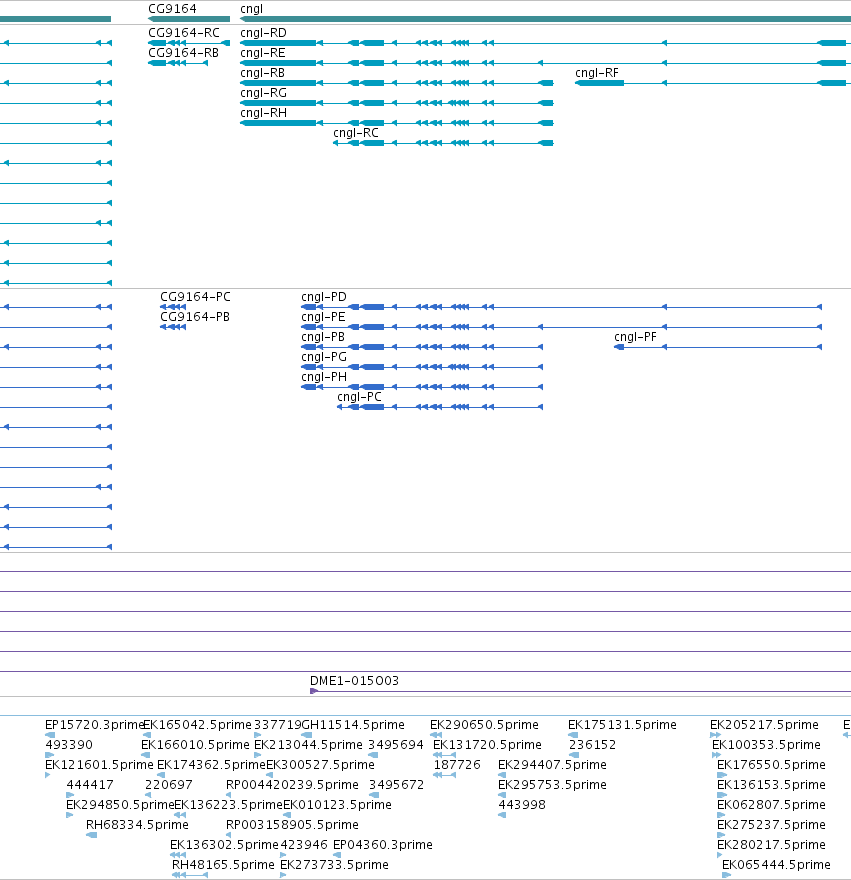Viewport: 851px width, 880px height.
Task: Click EST EK275237.5prime
Action: point(771,825)
